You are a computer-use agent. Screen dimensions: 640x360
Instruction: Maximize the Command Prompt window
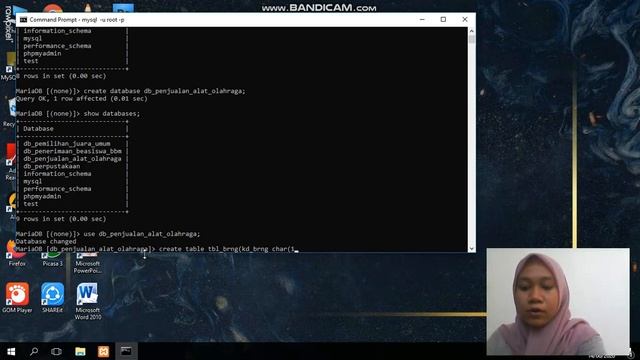pos(443,20)
